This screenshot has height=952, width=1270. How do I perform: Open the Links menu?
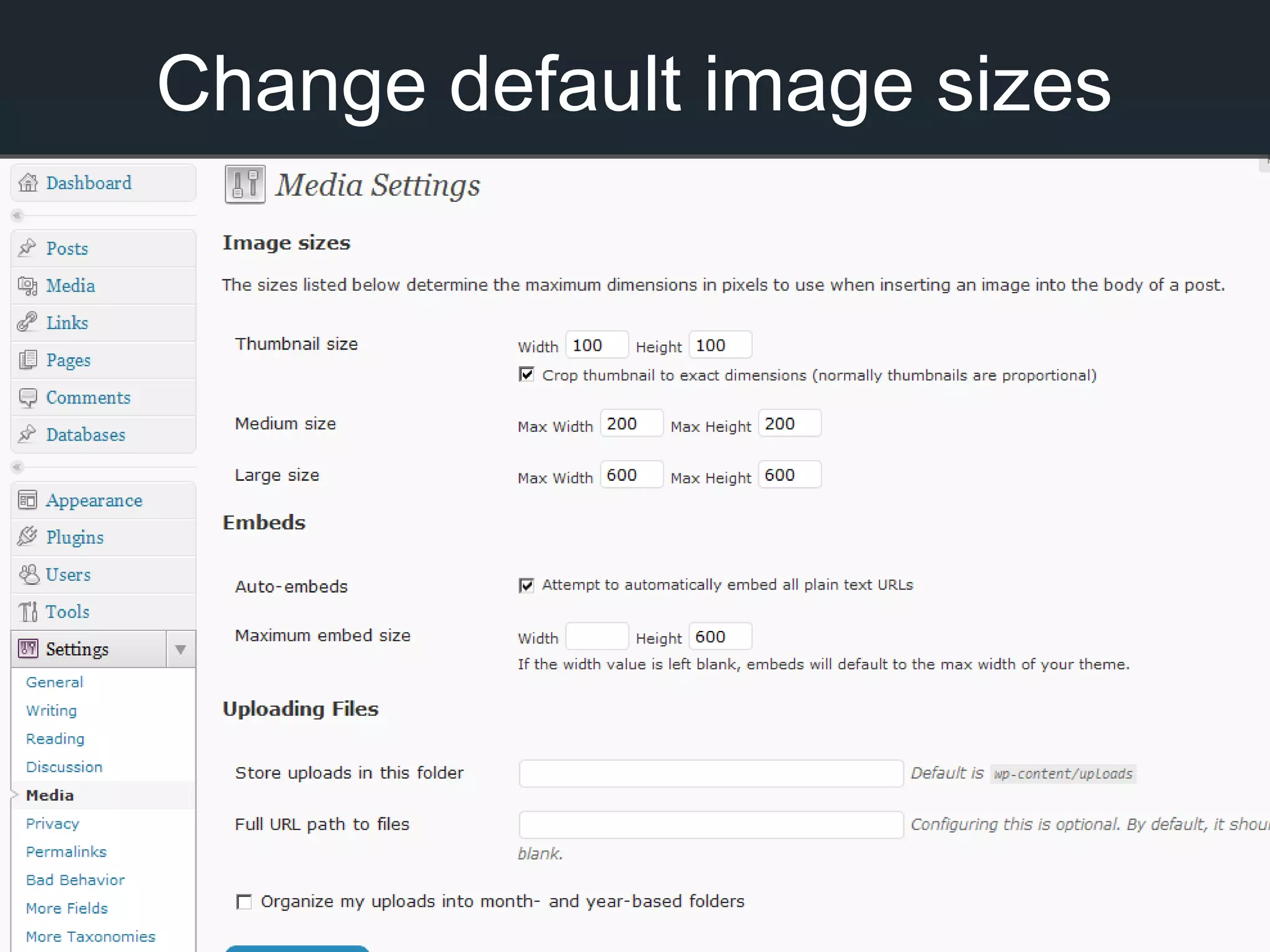[x=104, y=323]
